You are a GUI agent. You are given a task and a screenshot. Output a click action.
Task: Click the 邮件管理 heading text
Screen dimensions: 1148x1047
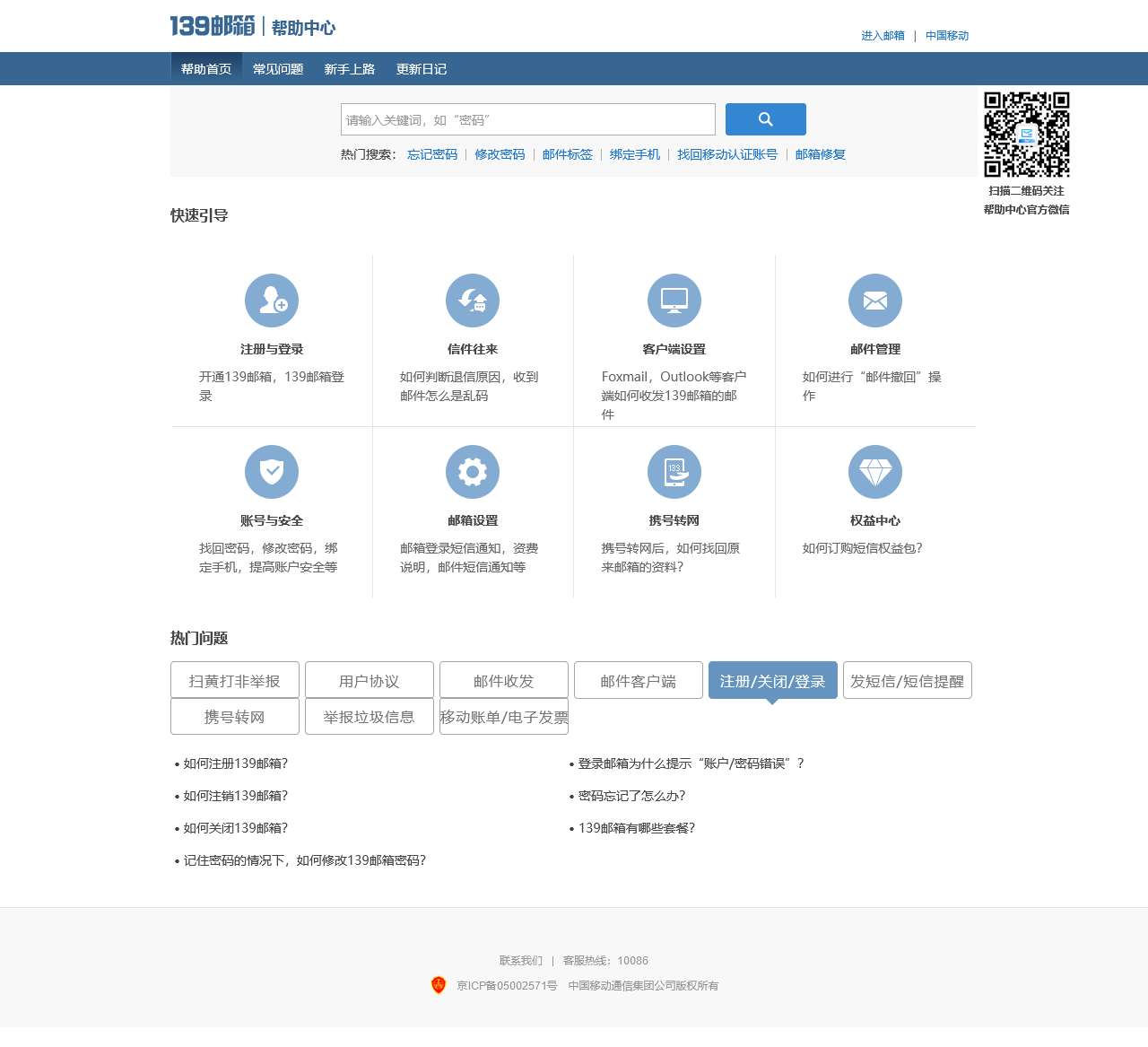(x=875, y=349)
